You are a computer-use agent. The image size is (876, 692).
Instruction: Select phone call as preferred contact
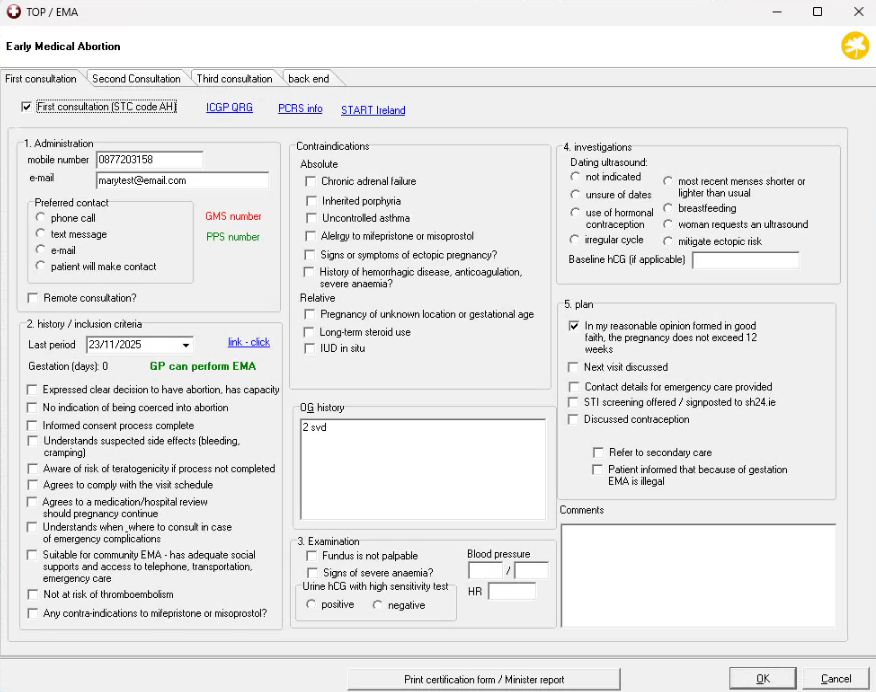tap(41, 218)
